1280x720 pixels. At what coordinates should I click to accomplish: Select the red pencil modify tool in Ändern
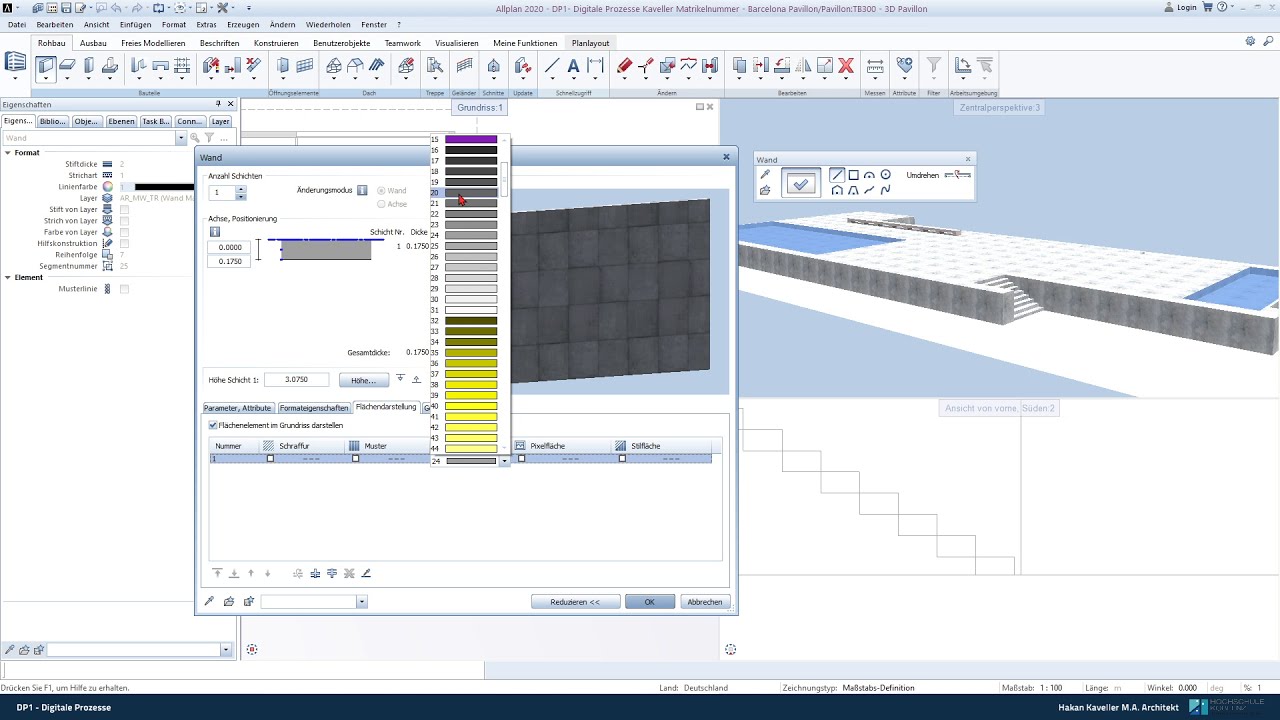(x=624, y=66)
